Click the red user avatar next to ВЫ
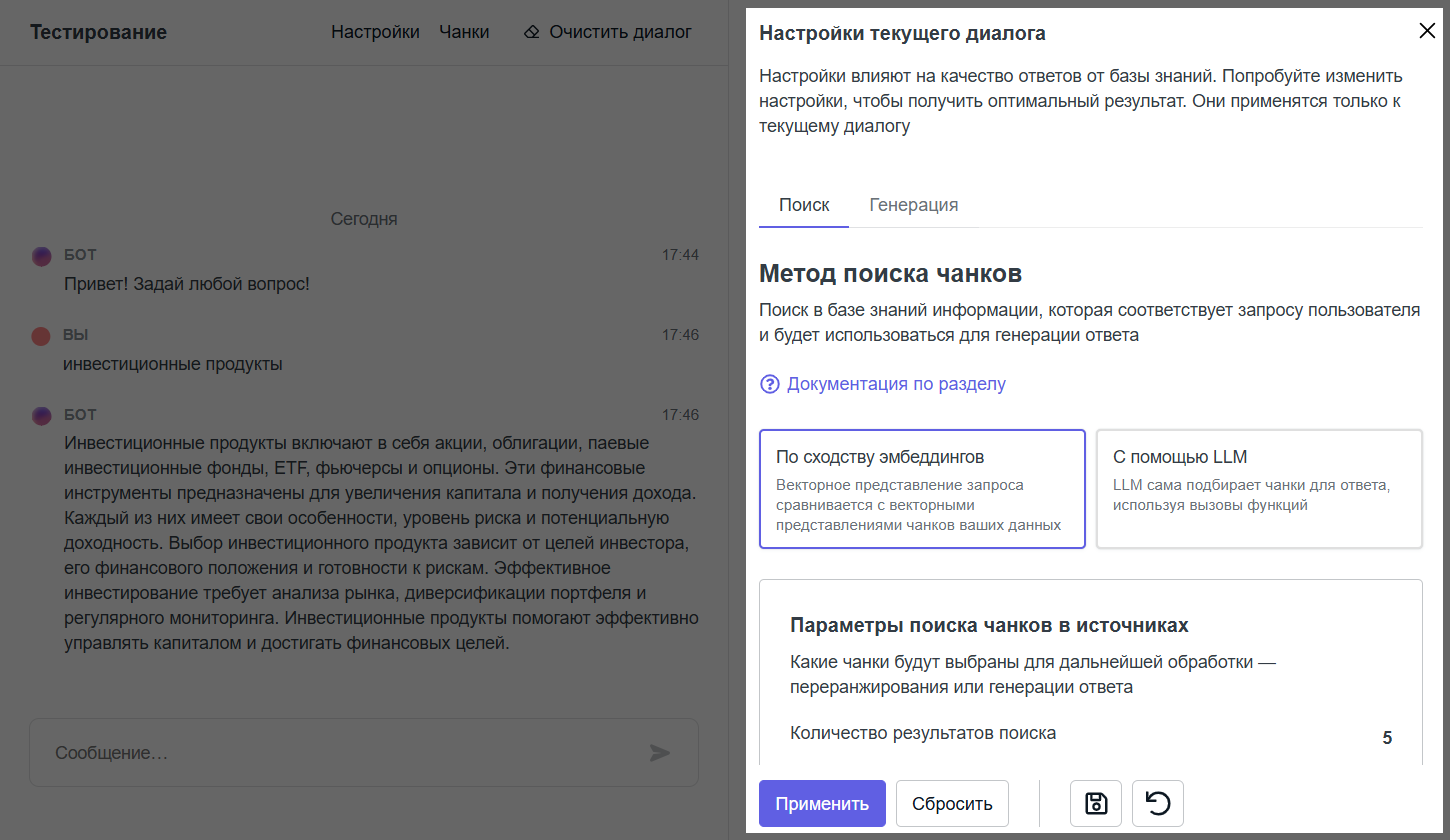 click(41, 336)
